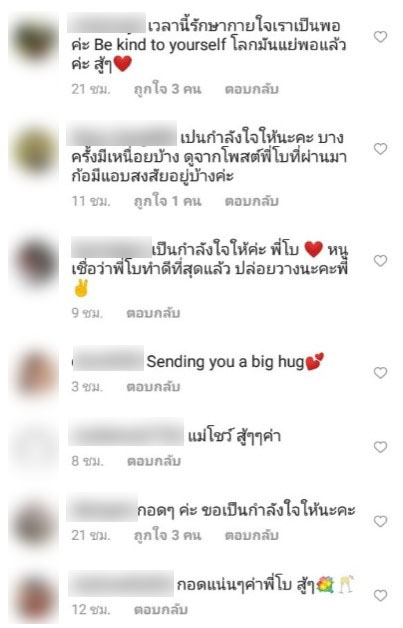Open avatar of the 'กอดแน่นๆค่าพี่โบ' commenter
Screen dimensions: 403x628
[x=34, y=598]
